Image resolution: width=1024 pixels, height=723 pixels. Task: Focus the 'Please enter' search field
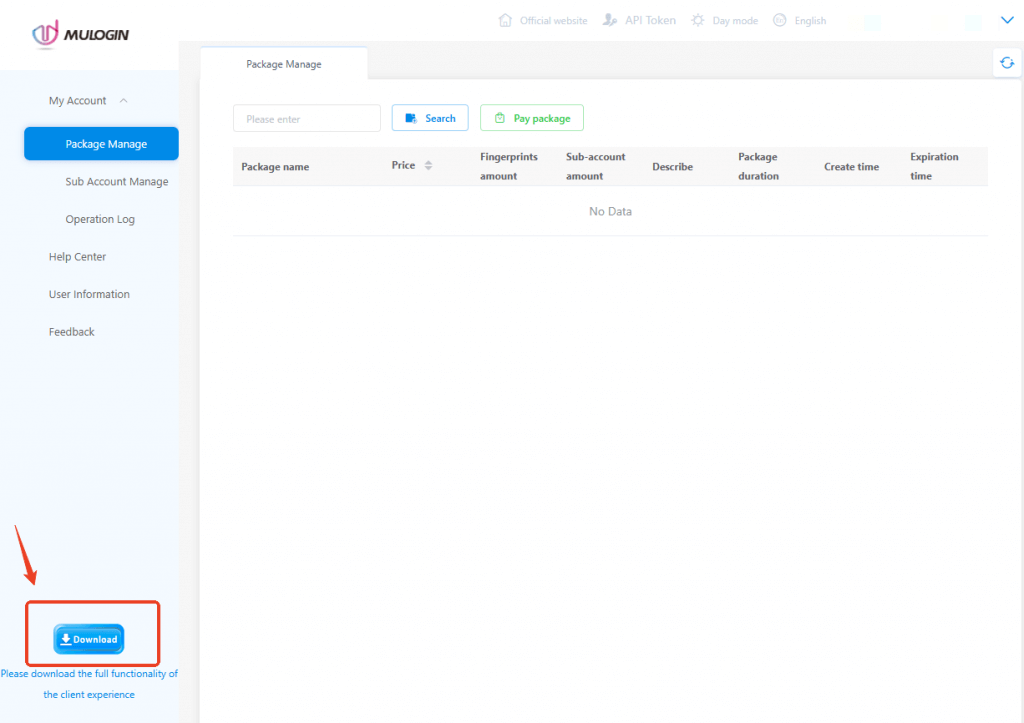point(307,119)
